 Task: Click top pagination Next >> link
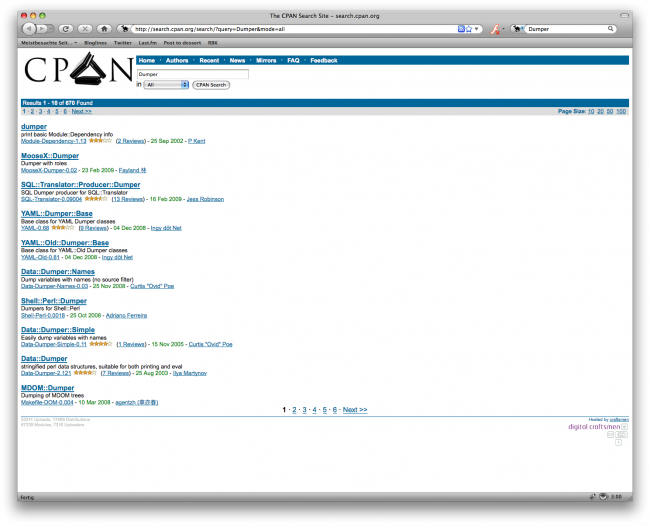[x=81, y=111]
